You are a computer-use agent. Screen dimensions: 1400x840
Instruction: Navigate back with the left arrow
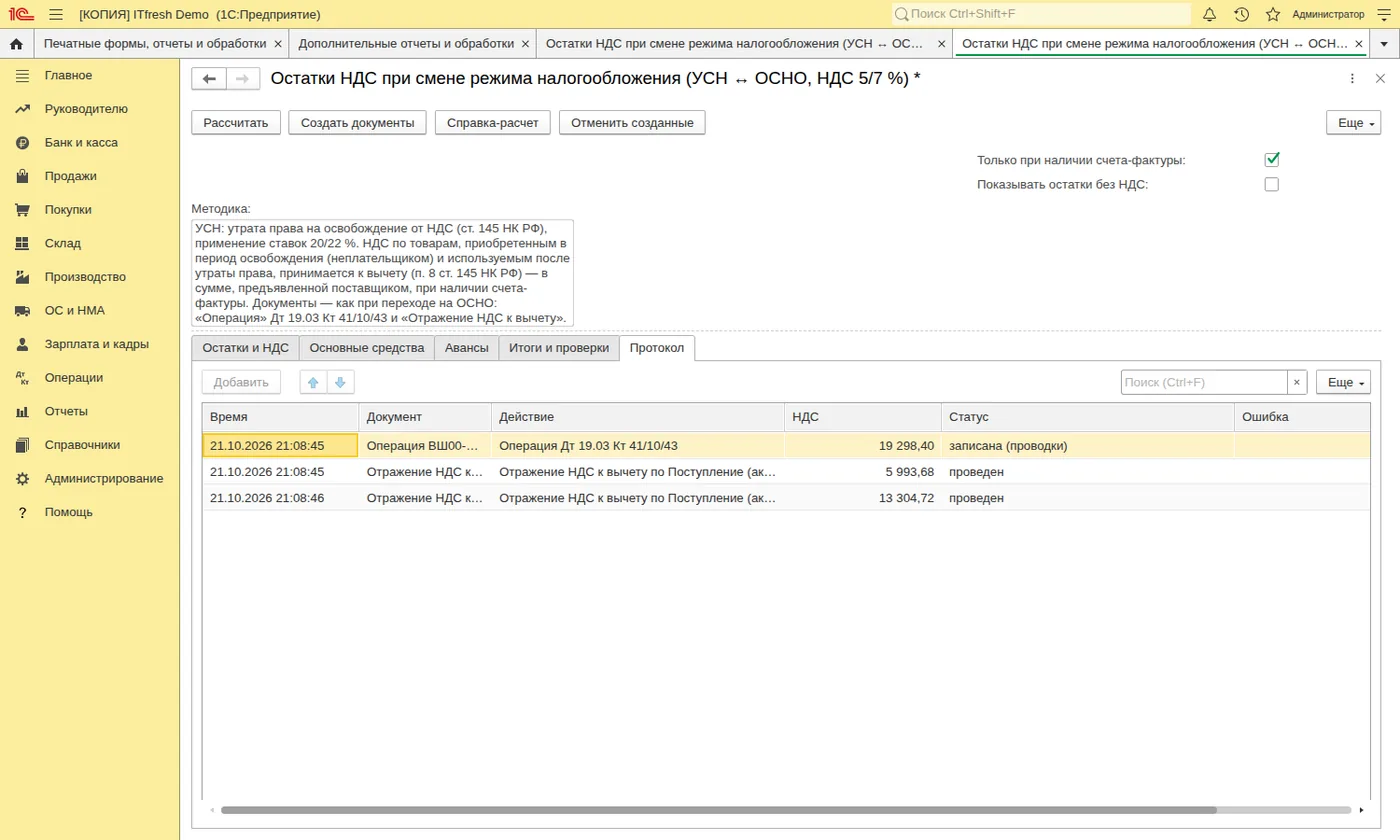click(209, 79)
